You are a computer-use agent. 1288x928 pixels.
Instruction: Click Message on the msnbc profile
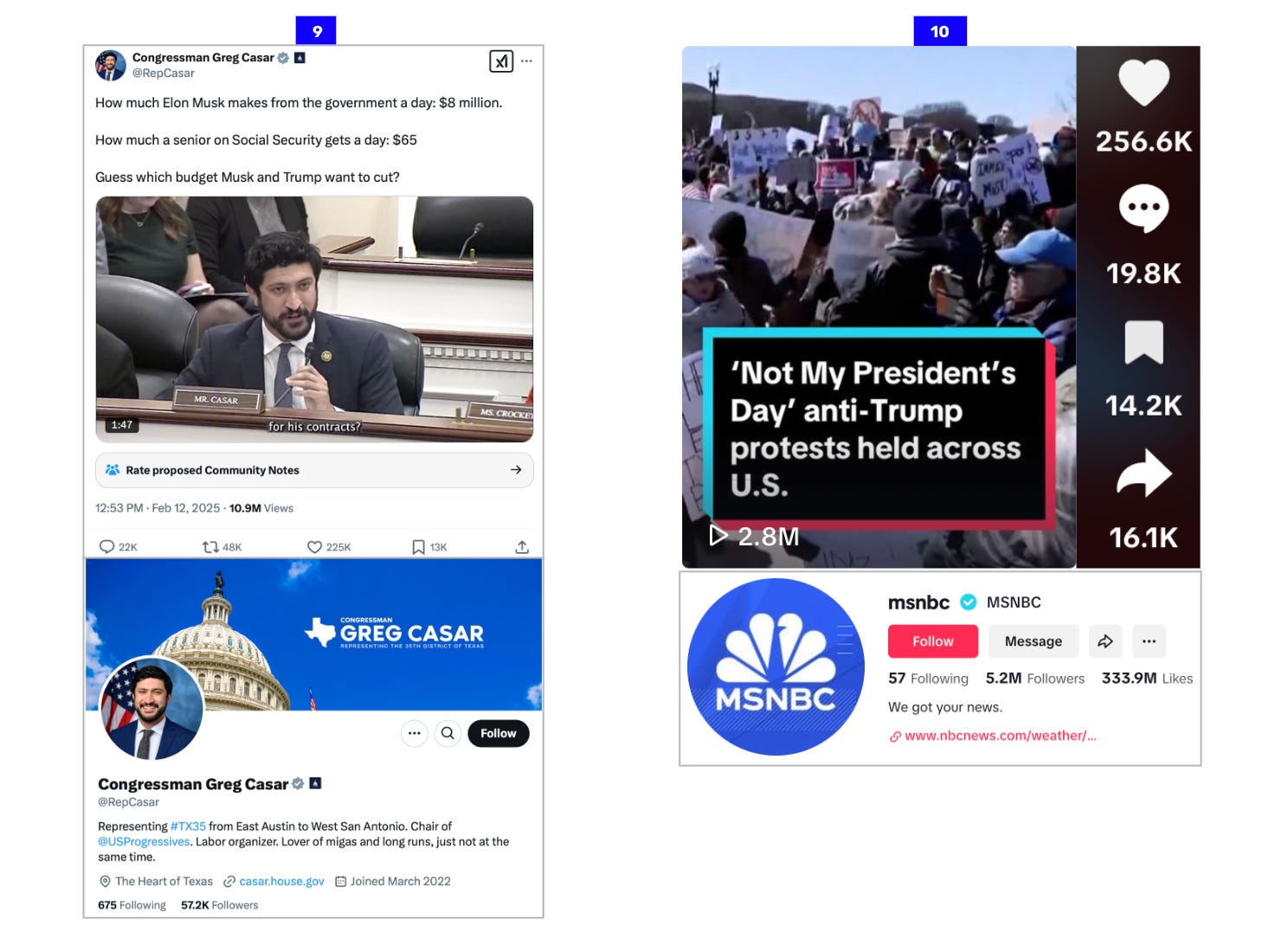[x=1034, y=641]
